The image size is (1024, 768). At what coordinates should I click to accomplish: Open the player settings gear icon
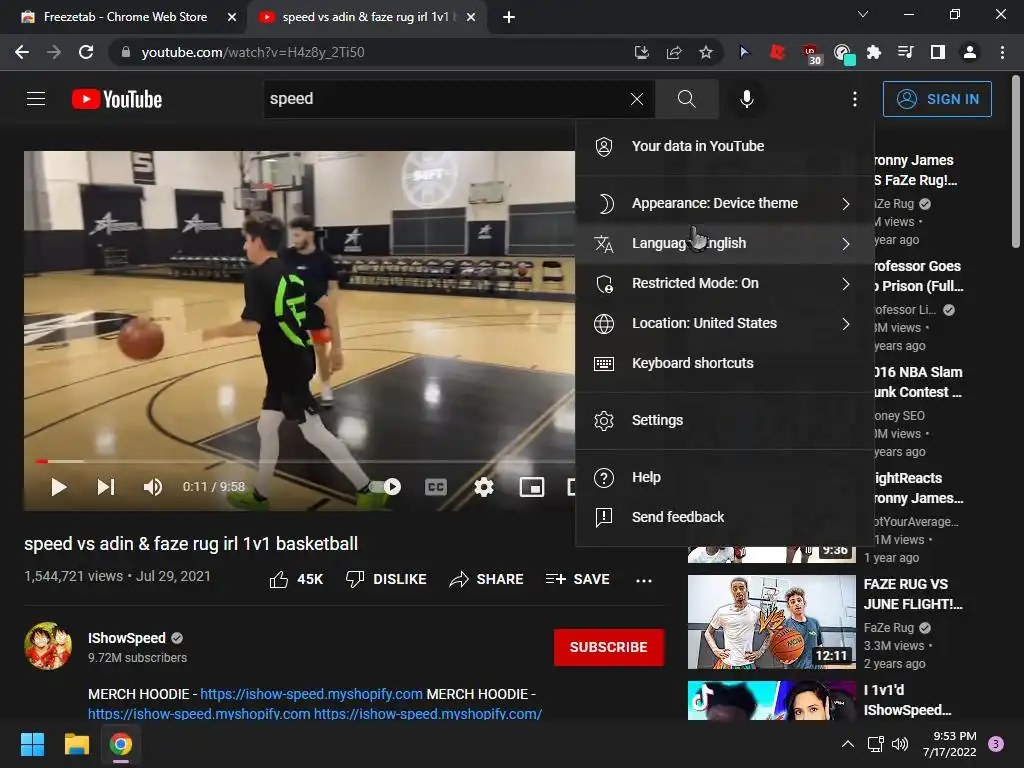(x=484, y=487)
